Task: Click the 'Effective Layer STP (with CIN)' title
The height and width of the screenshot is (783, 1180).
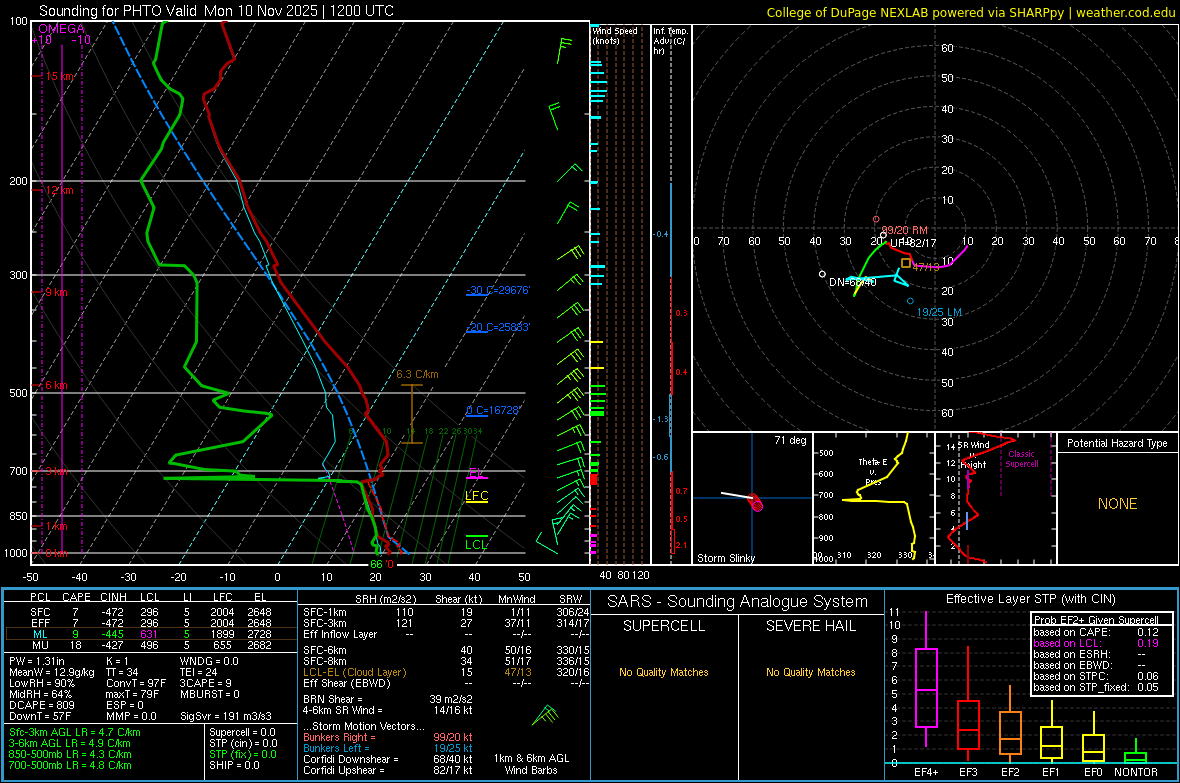Action: (x=1031, y=599)
